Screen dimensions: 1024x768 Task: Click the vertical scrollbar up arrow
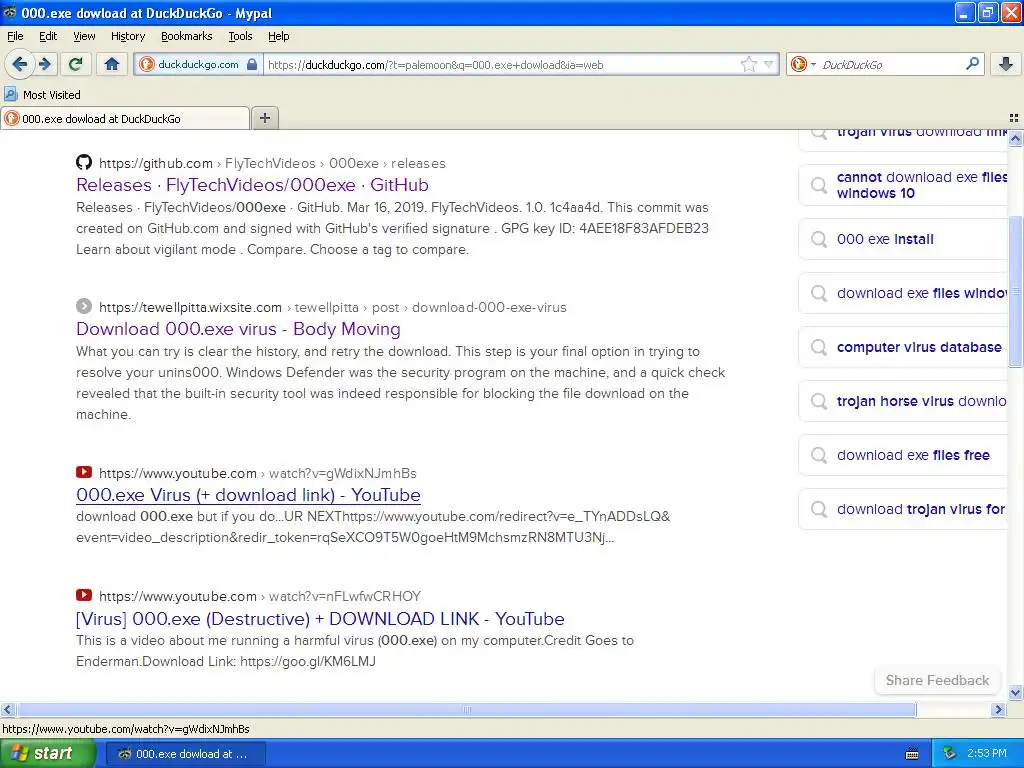click(1016, 138)
